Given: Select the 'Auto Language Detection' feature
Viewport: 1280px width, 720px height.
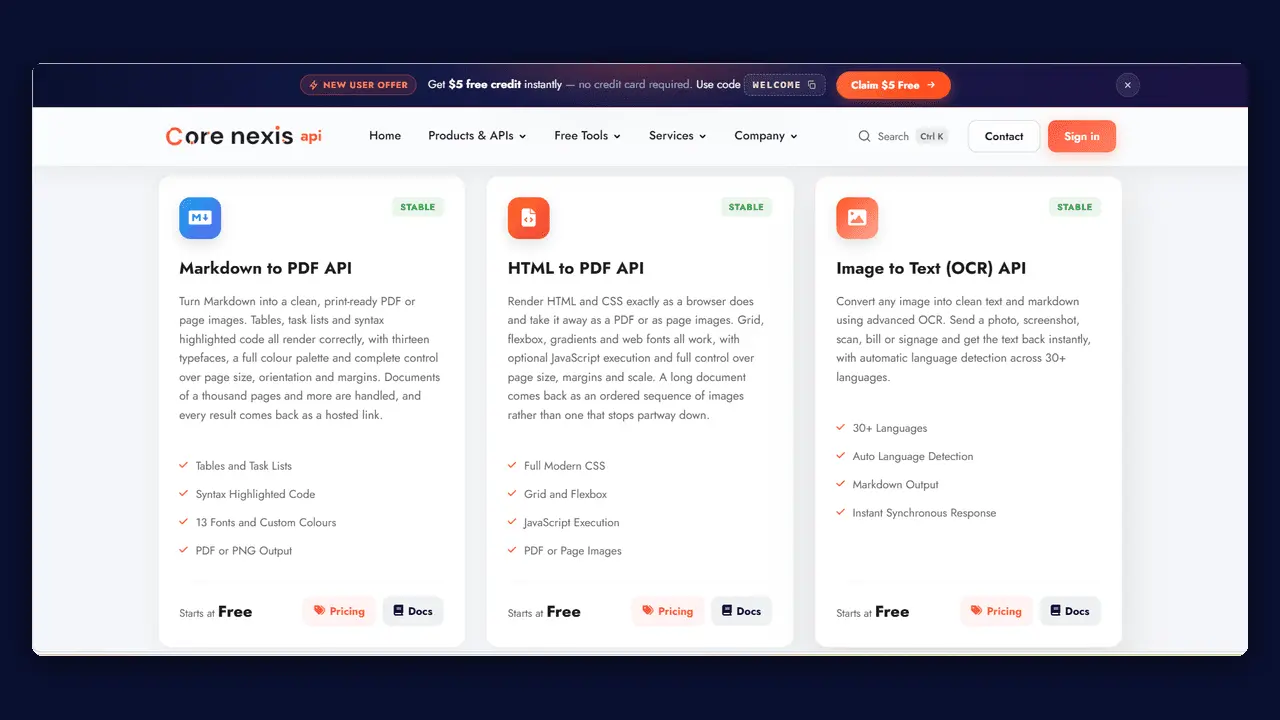Looking at the screenshot, I should point(905,456).
